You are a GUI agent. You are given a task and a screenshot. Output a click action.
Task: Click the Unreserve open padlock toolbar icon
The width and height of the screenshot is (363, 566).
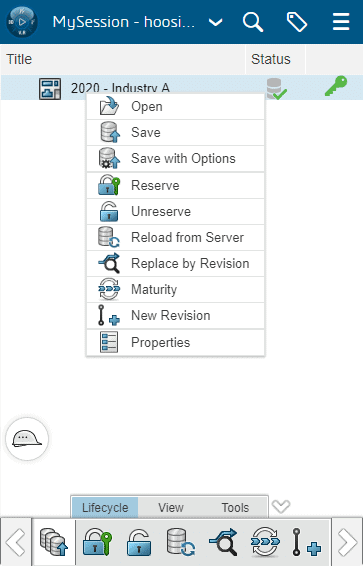point(139,542)
